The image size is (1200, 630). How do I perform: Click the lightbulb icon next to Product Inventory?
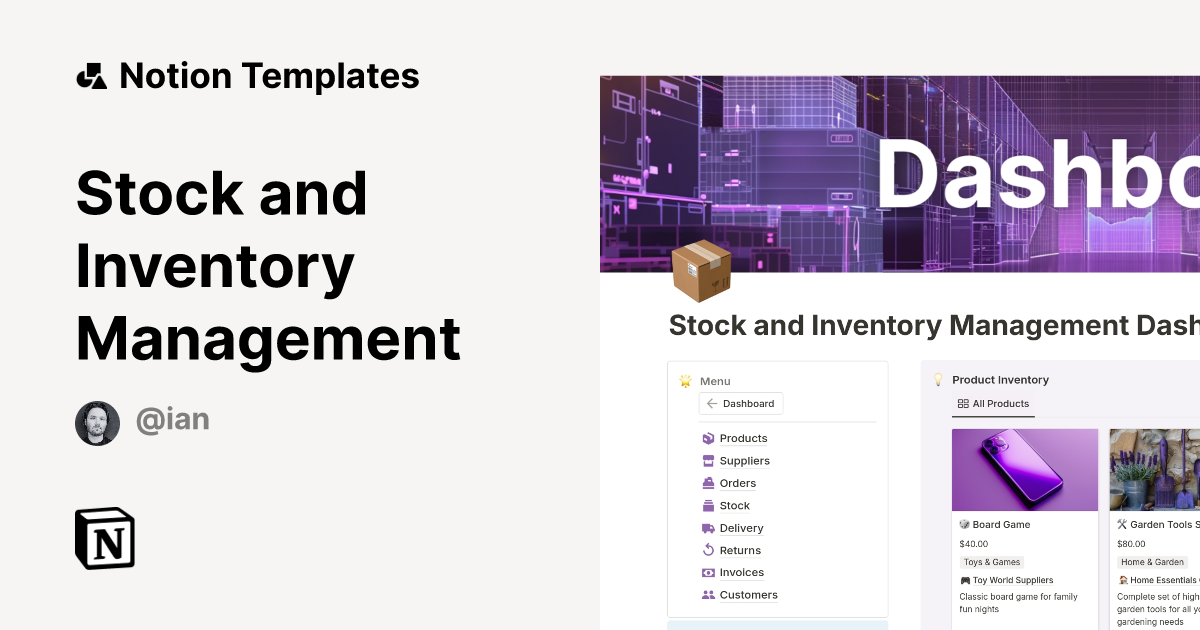click(x=938, y=379)
